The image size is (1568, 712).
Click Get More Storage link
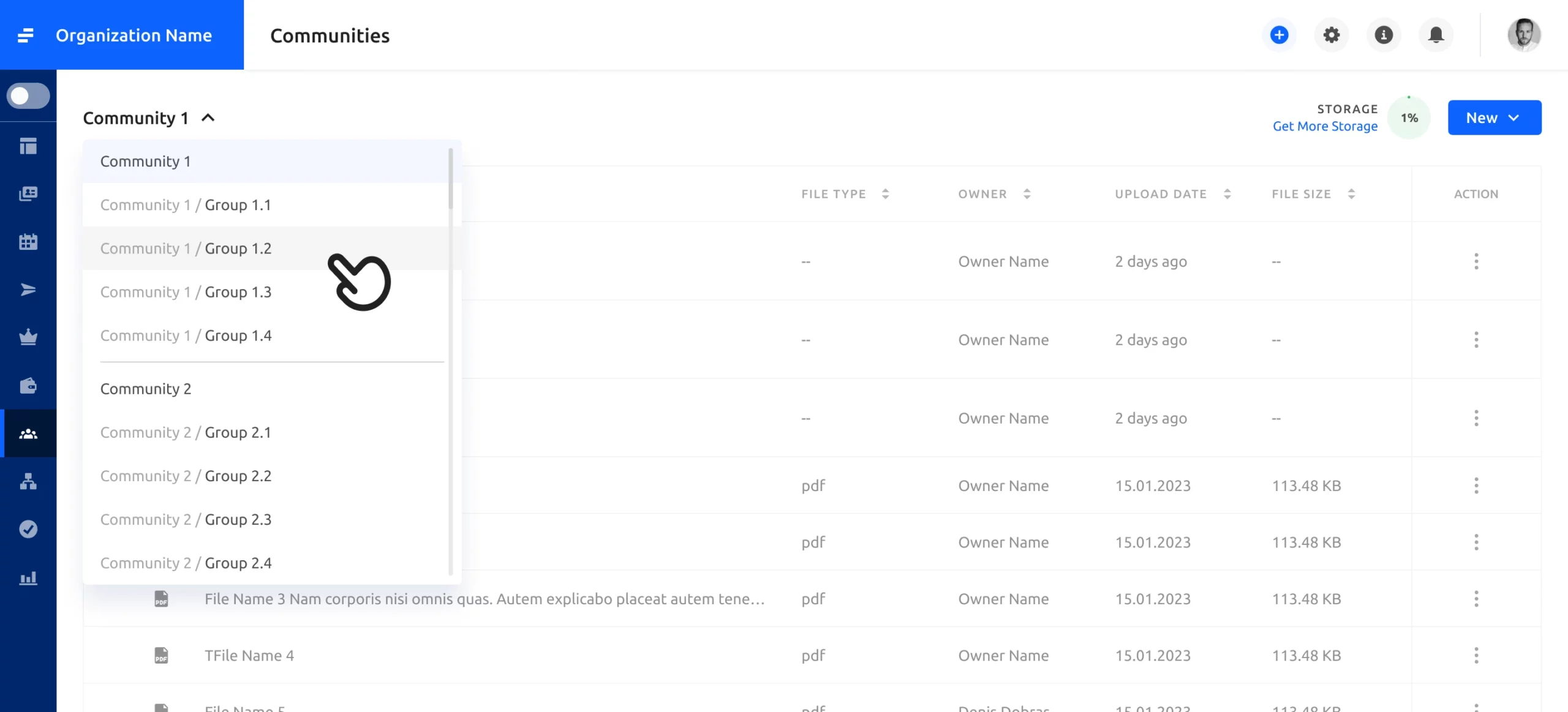[1325, 126]
